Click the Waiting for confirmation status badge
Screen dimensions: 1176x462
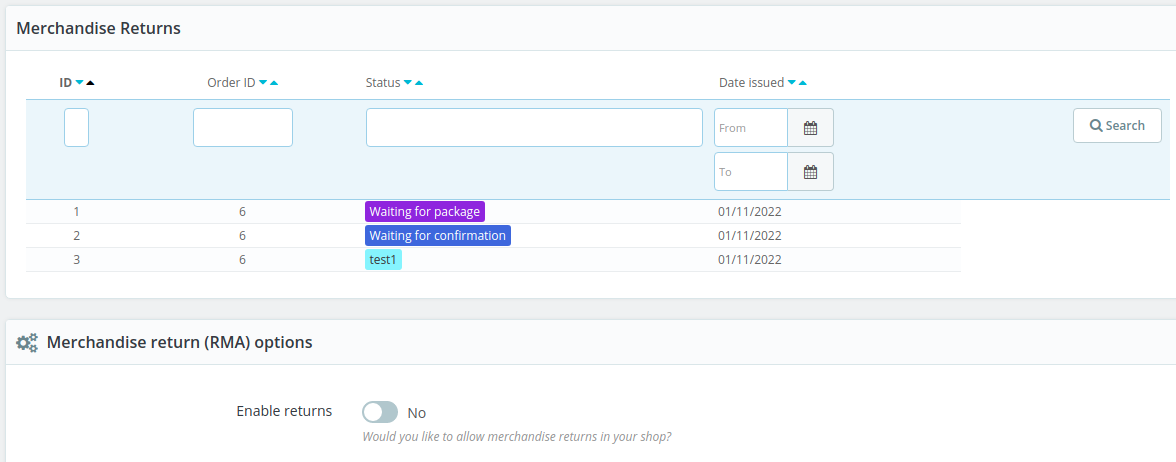[438, 236]
